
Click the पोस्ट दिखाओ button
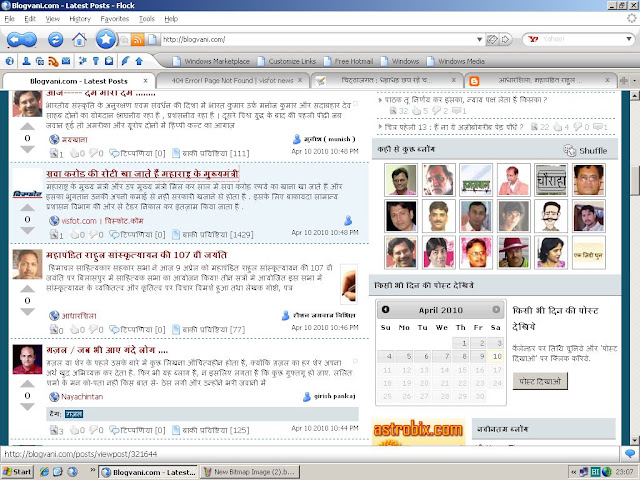click(x=540, y=381)
